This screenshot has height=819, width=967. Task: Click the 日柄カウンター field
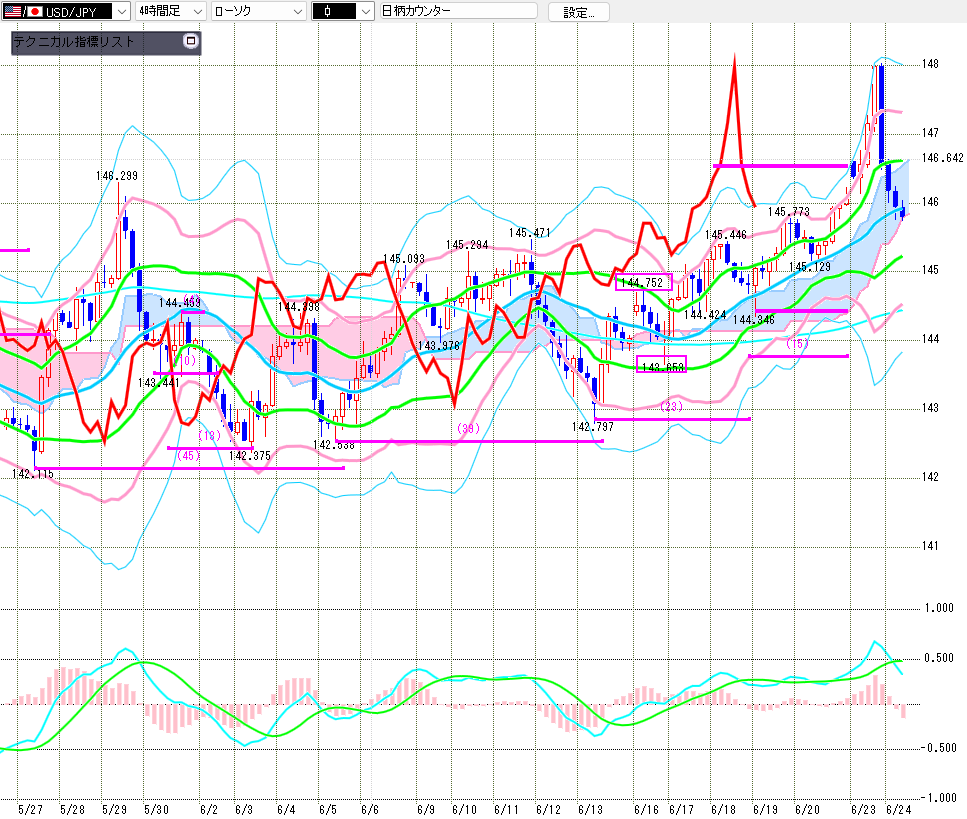458,11
